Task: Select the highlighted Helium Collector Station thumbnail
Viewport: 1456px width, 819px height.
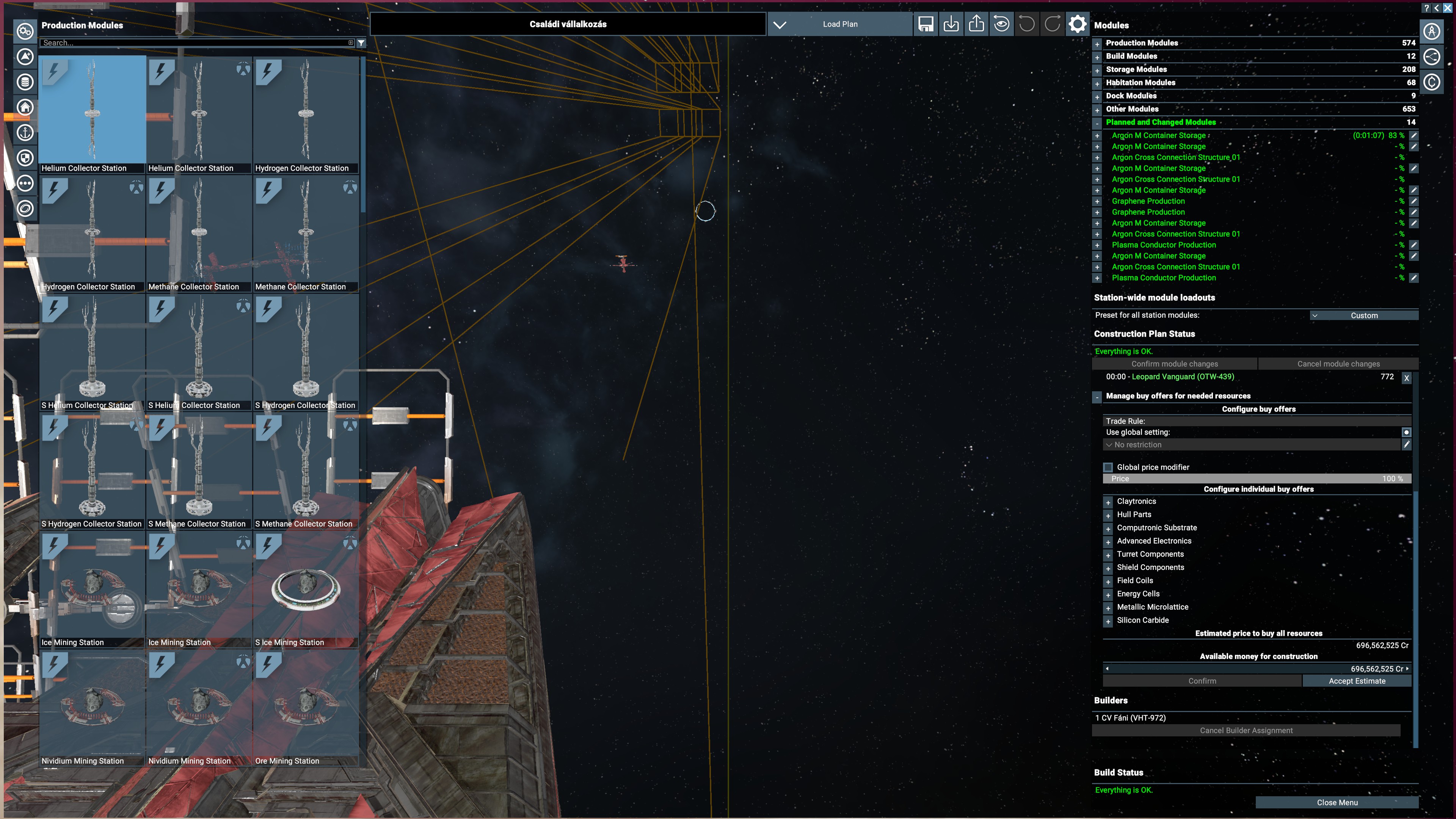Action: pyautogui.click(x=92, y=114)
